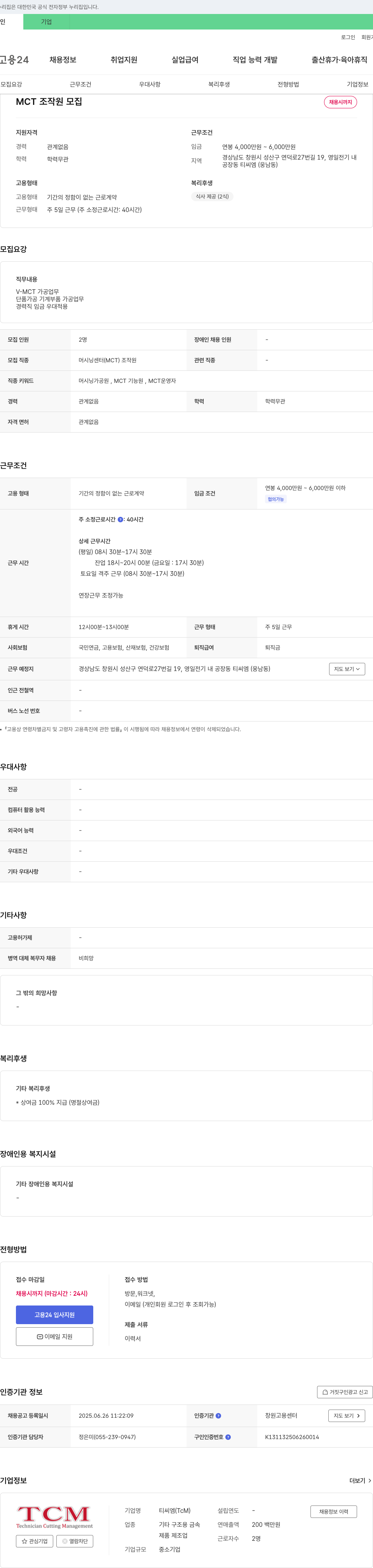Jump to 기업정보 section tab
The image size is (373, 1568).
[x=357, y=84]
